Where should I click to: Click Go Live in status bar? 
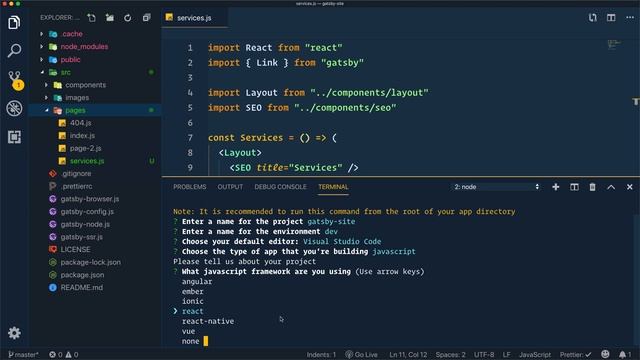[361, 354]
